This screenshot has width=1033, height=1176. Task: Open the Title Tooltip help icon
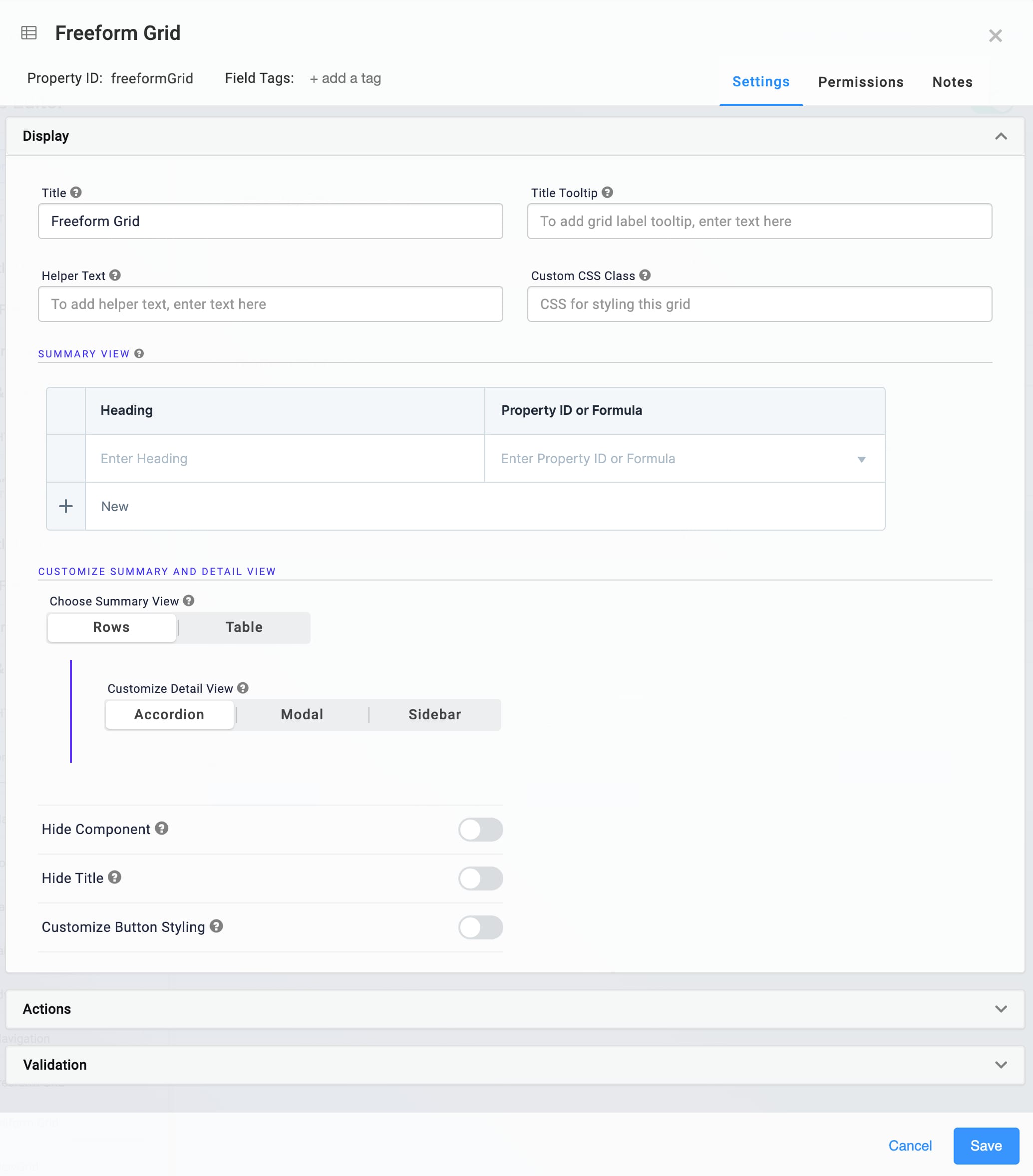(607, 192)
